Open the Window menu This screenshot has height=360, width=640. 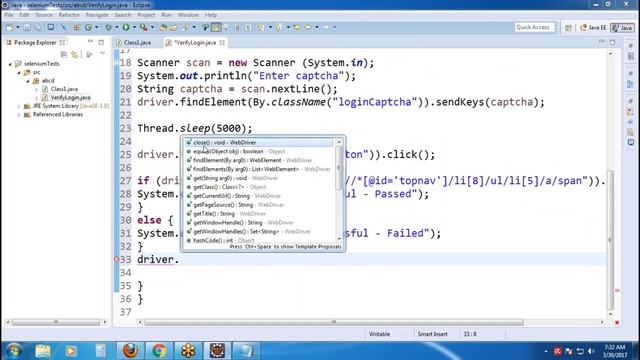point(188,15)
